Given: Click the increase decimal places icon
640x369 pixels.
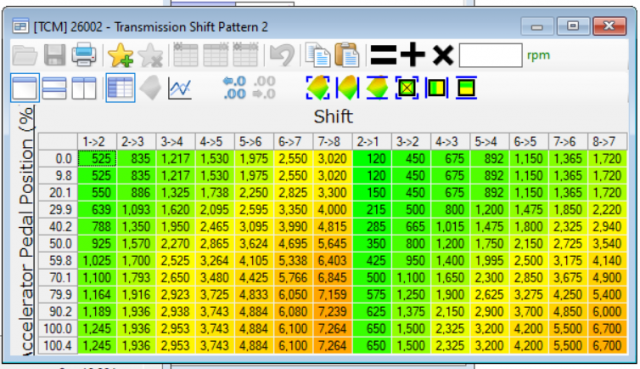Looking at the screenshot, I should coord(234,88).
